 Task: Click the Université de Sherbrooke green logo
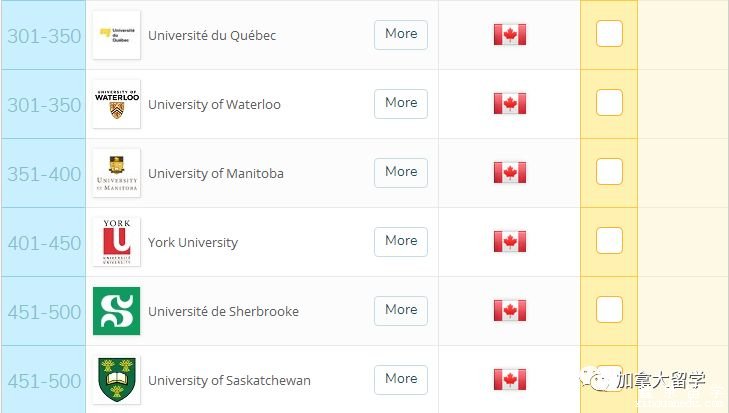116,311
